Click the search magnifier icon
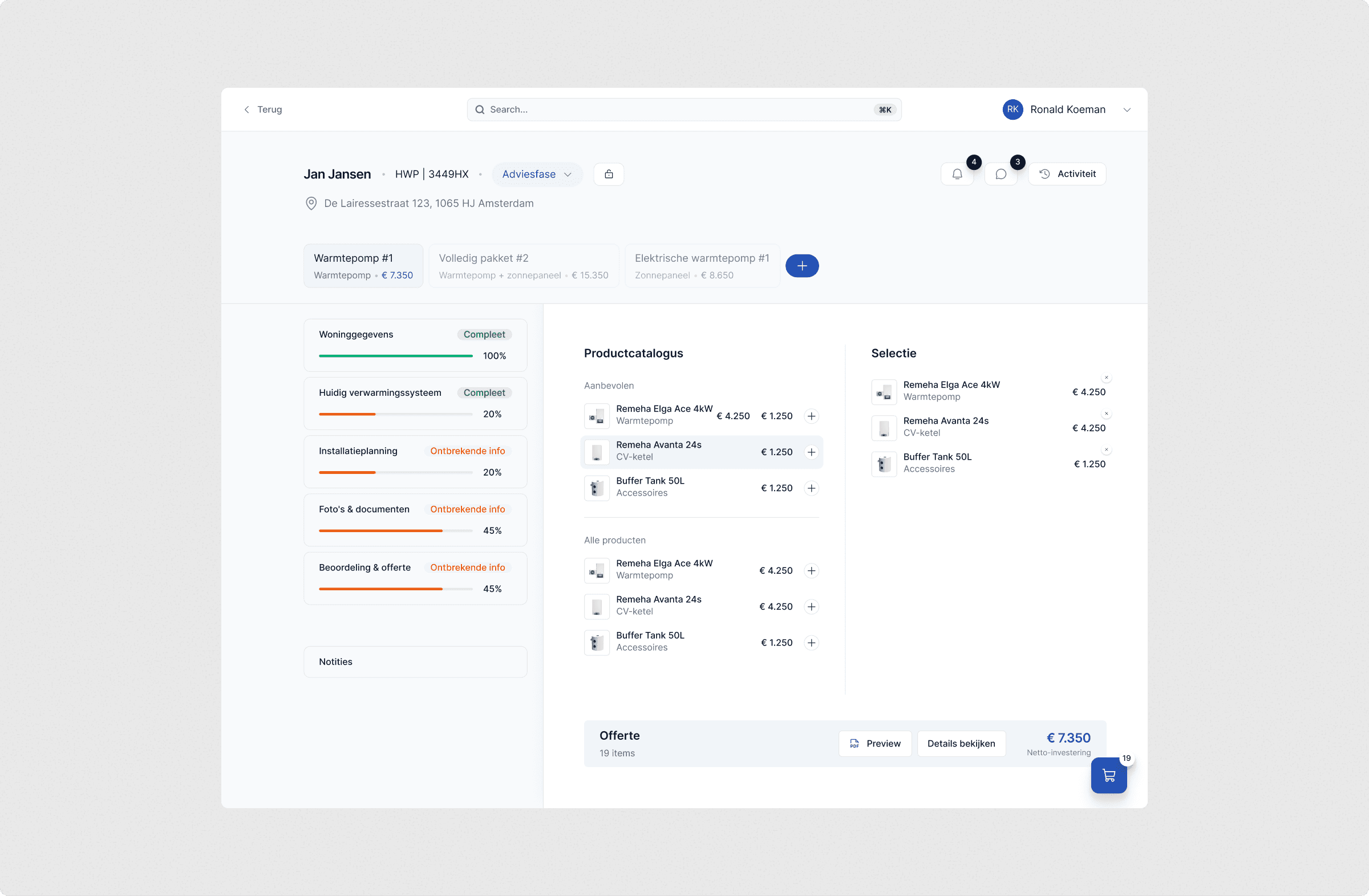 pyautogui.click(x=480, y=110)
